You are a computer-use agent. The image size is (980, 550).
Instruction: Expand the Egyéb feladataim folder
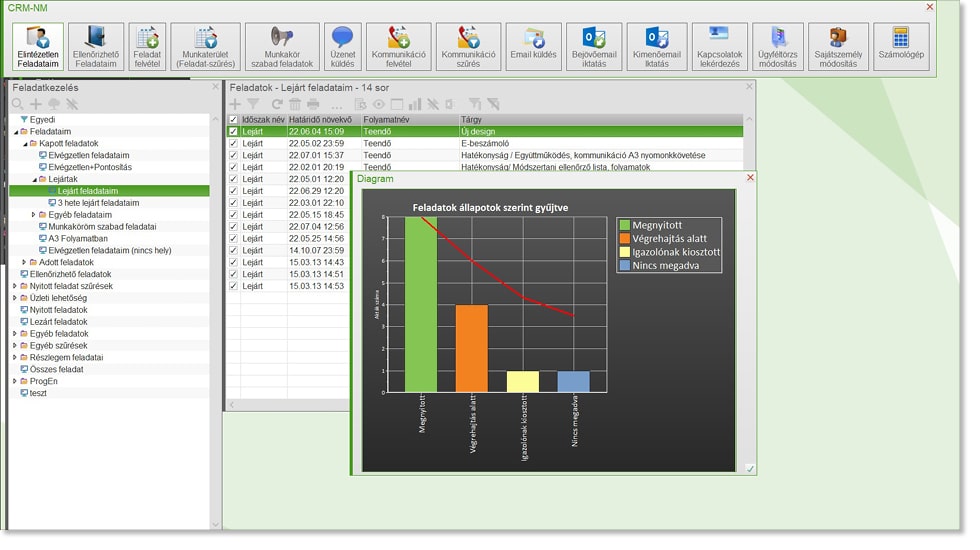point(34,214)
